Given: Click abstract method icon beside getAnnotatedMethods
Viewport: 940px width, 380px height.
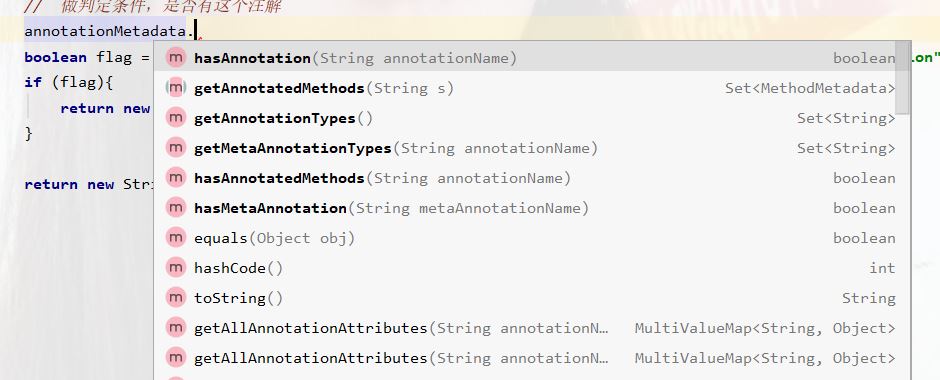Looking at the screenshot, I should click(176, 88).
